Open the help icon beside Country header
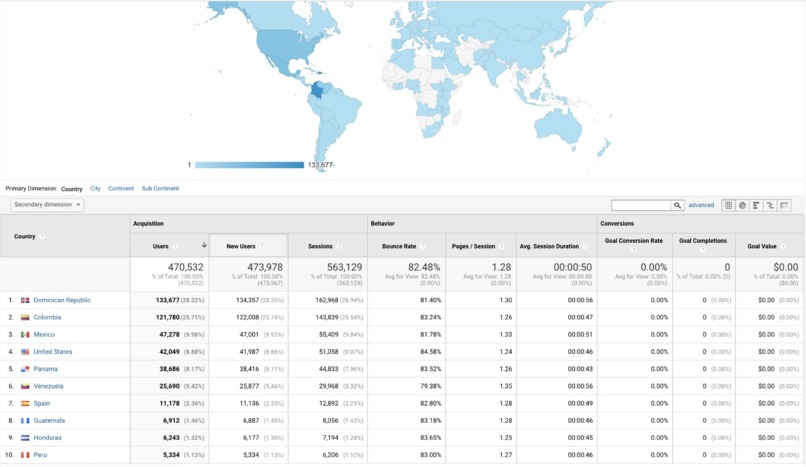Image resolution: width=806 pixels, height=467 pixels. (42, 236)
